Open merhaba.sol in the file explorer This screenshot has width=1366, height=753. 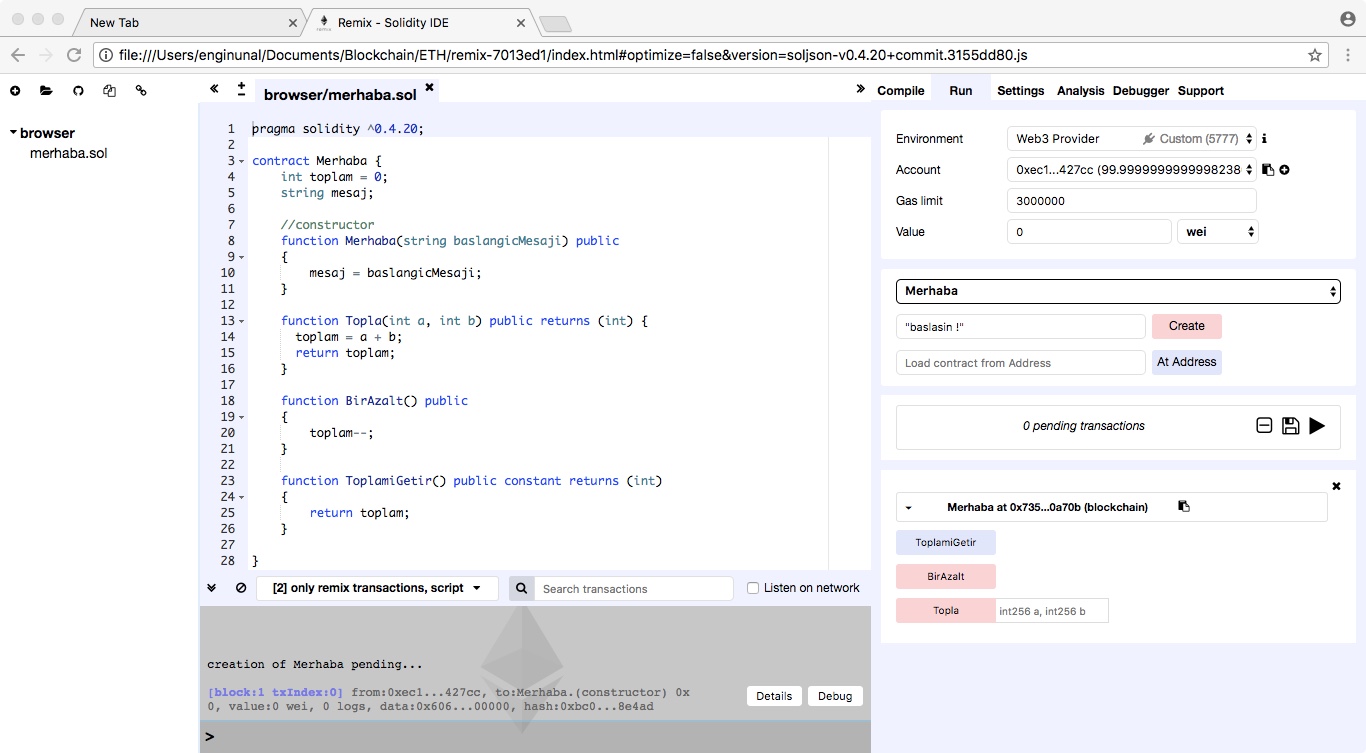[68, 153]
